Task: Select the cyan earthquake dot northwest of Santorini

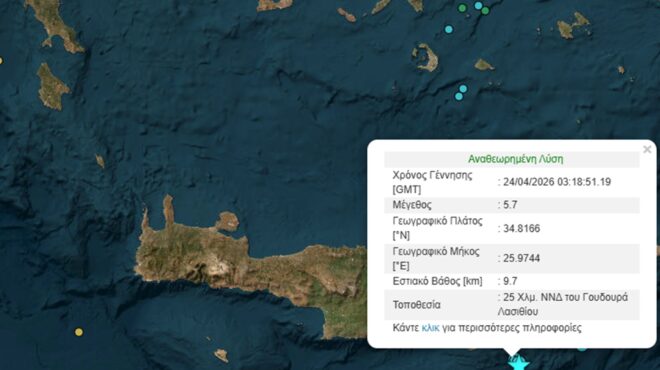Action: pos(449,29)
